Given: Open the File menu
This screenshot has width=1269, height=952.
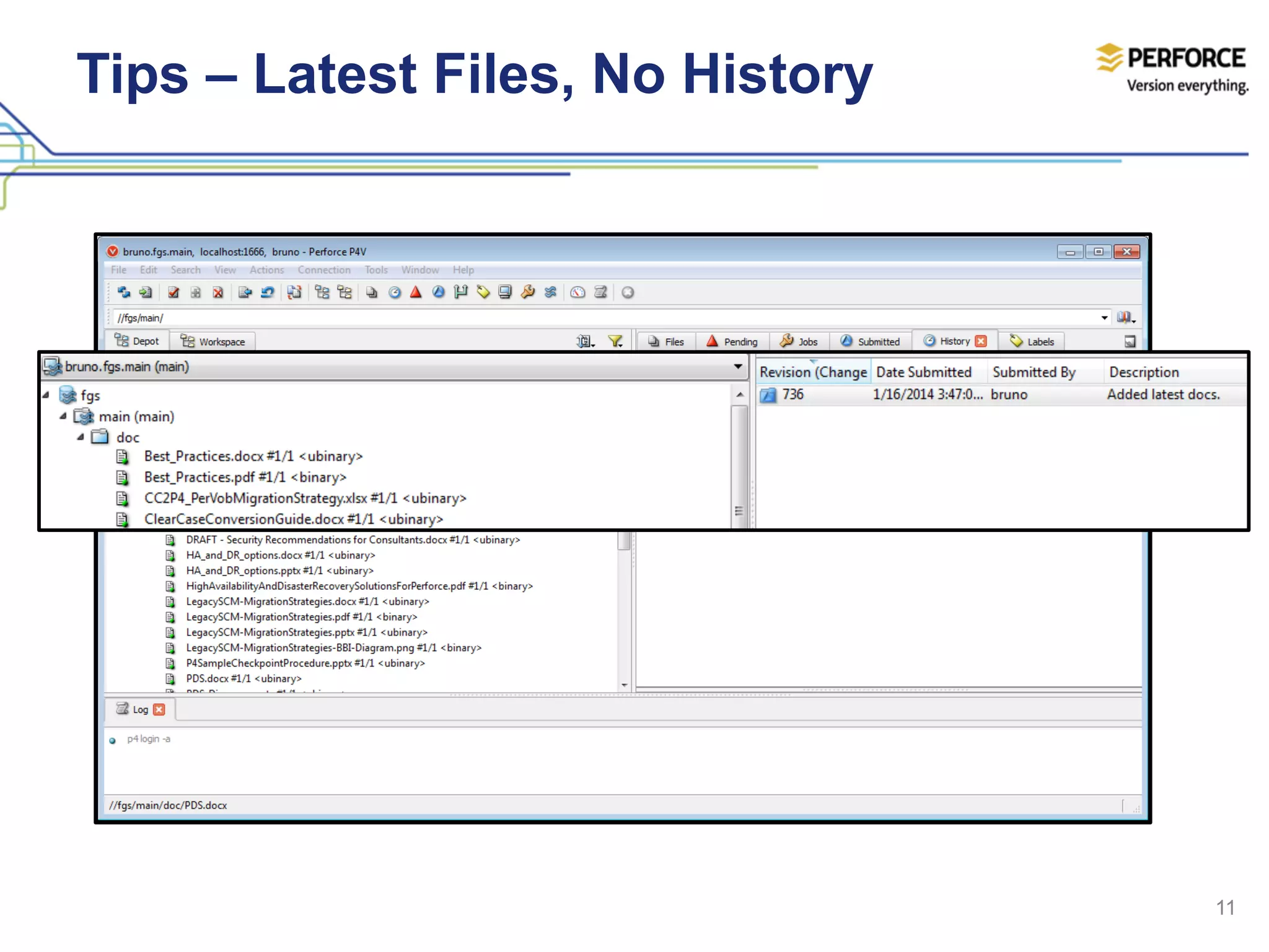Looking at the screenshot, I should point(119,270).
